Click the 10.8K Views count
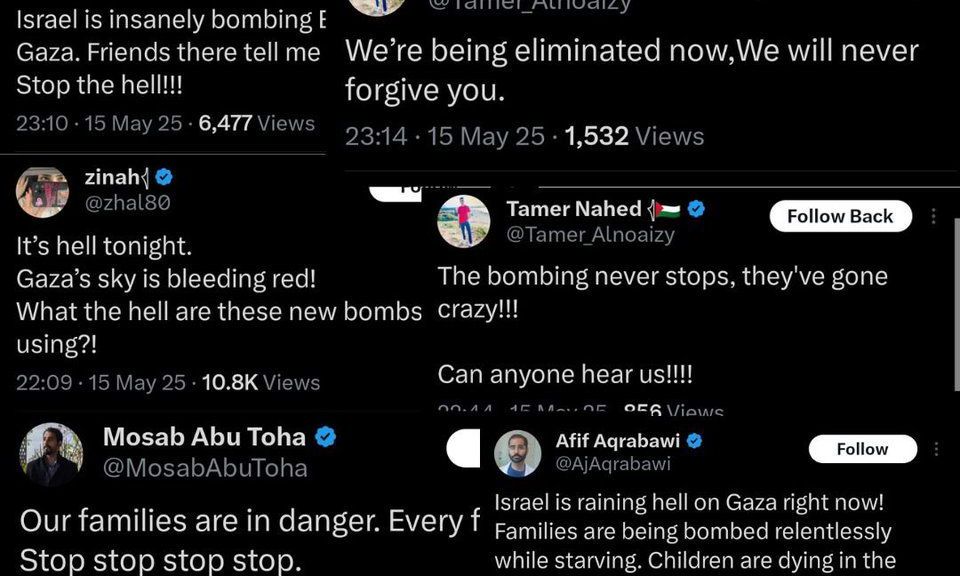960x576 pixels. pyautogui.click(x=260, y=382)
